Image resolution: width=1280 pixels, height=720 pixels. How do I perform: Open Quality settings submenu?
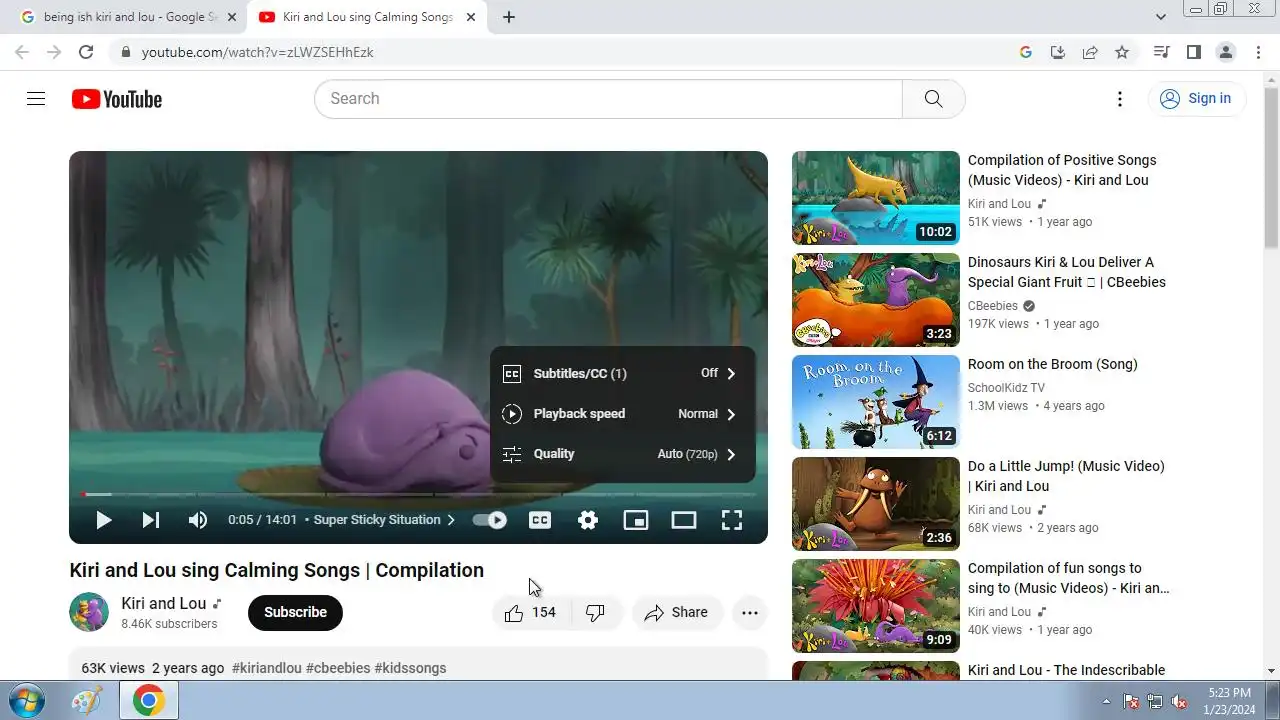point(622,453)
